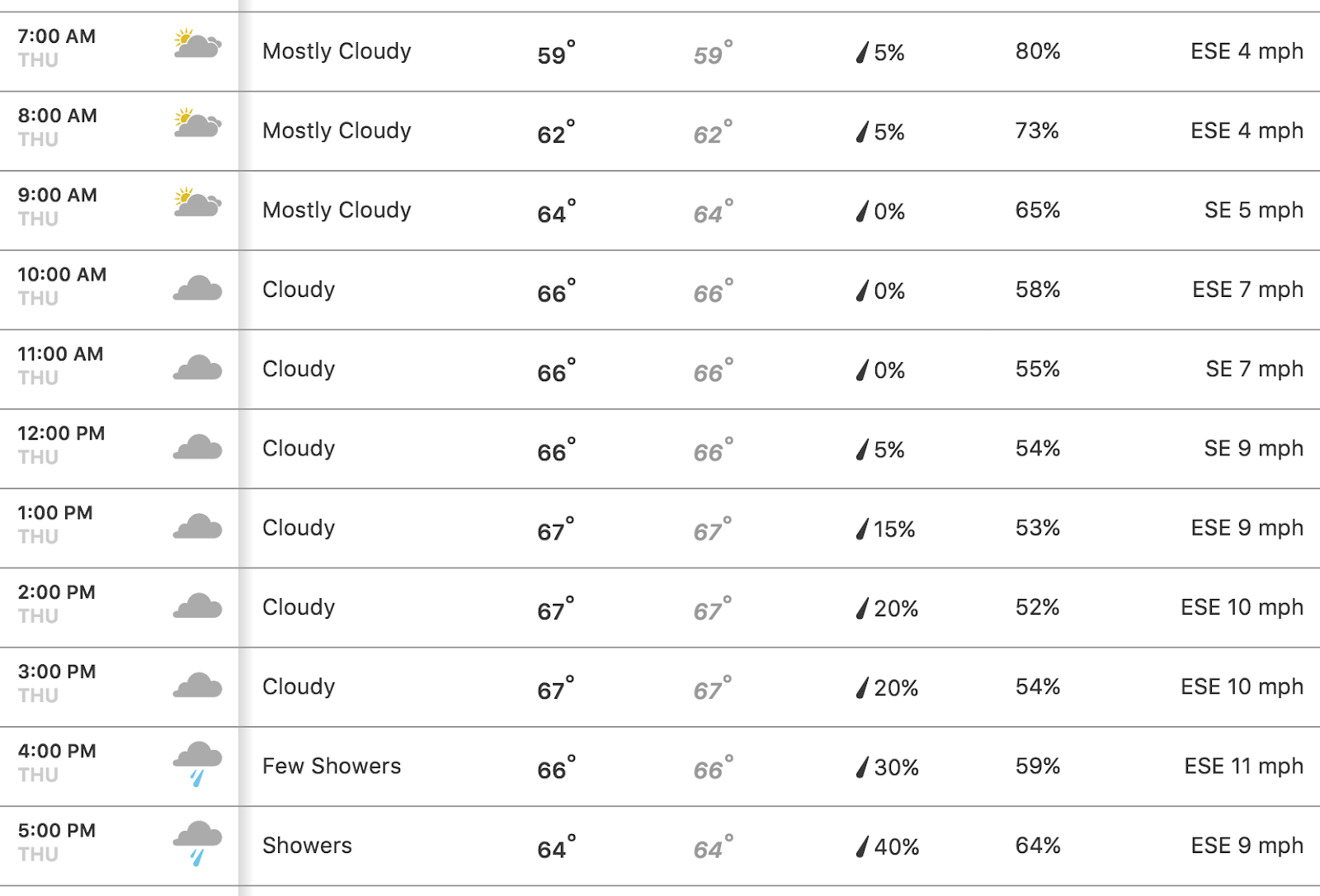Click the 12:00 PM cloud icon
Image resolution: width=1320 pixels, height=896 pixels.
point(198,446)
